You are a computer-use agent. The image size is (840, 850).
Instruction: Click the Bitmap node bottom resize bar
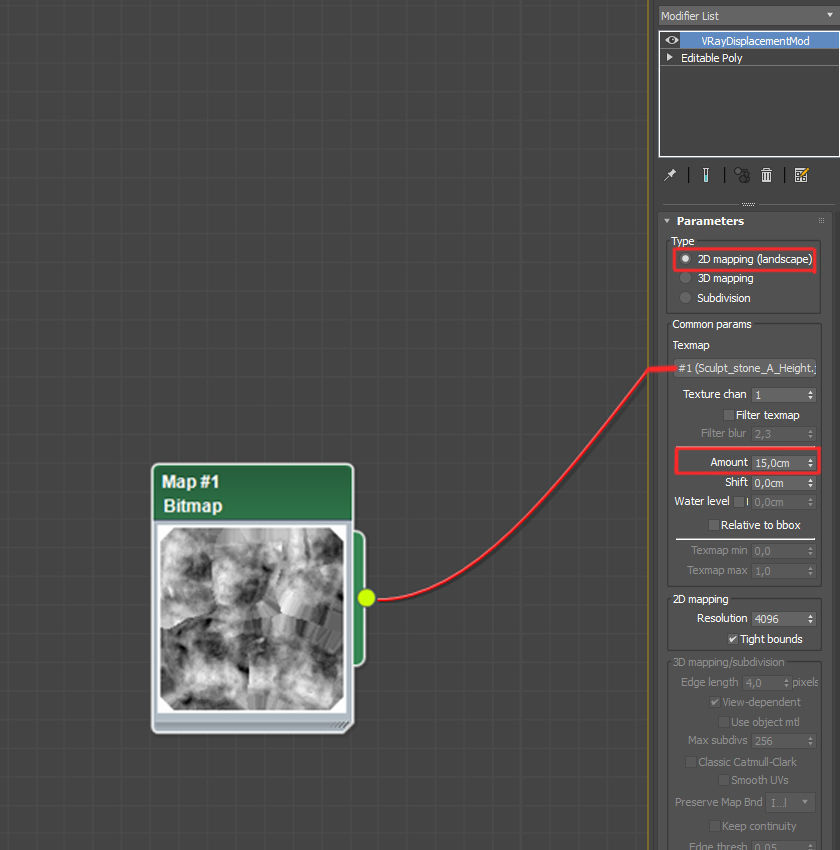252,724
